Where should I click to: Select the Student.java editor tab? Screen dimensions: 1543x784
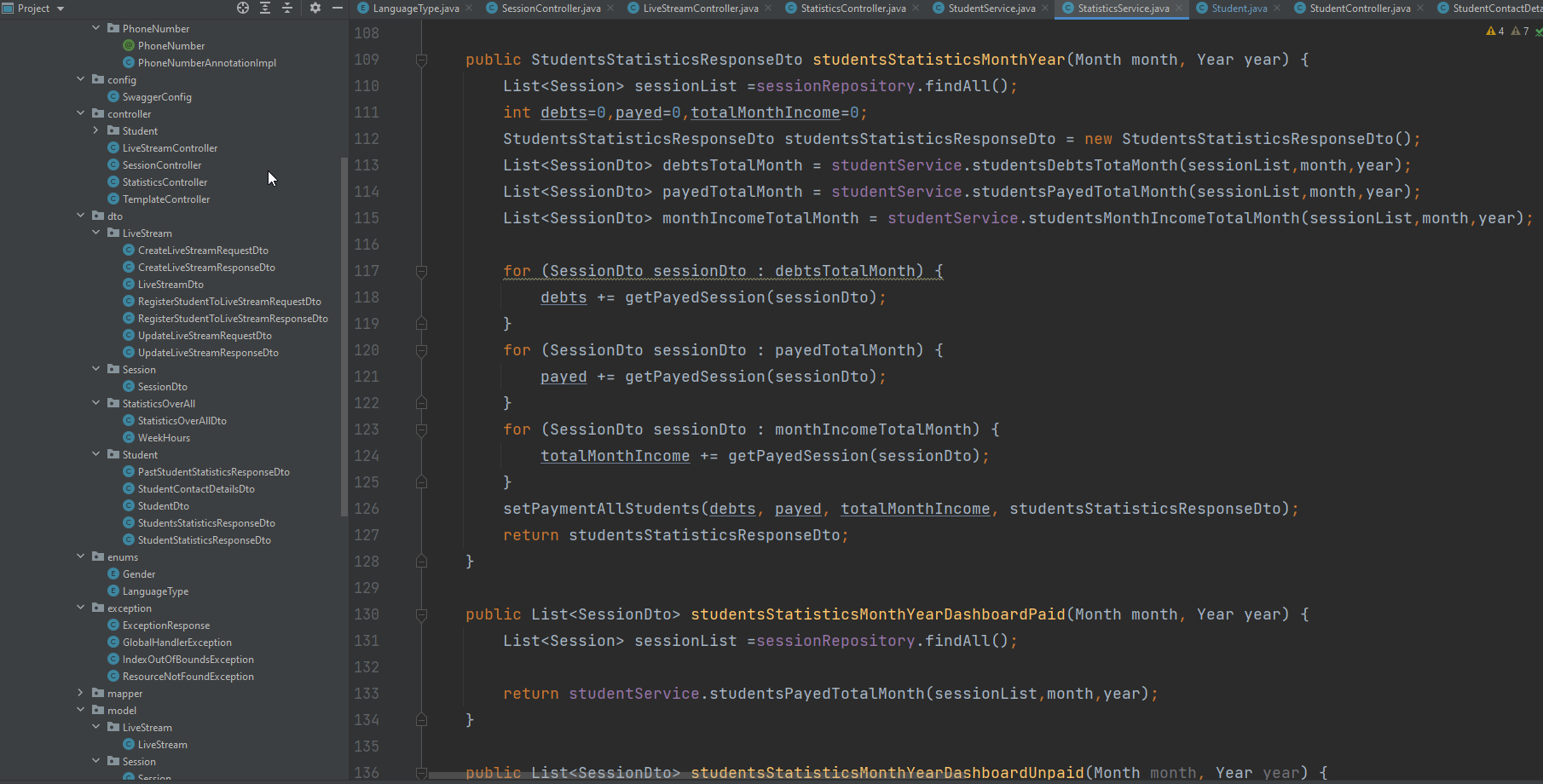click(1240, 9)
